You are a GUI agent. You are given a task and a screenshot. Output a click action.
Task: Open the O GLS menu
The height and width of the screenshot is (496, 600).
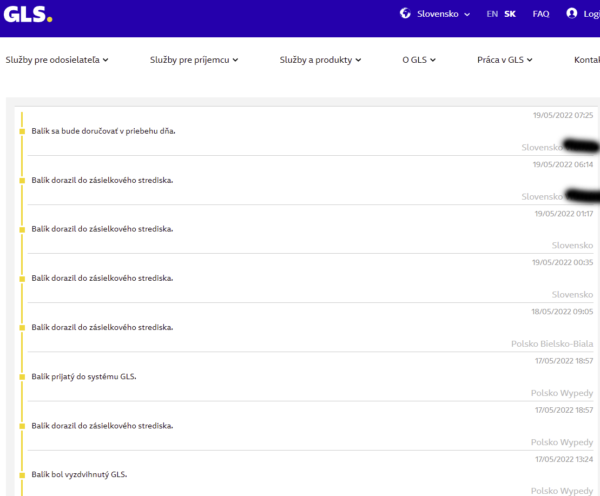pyautogui.click(x=419, y=60)
